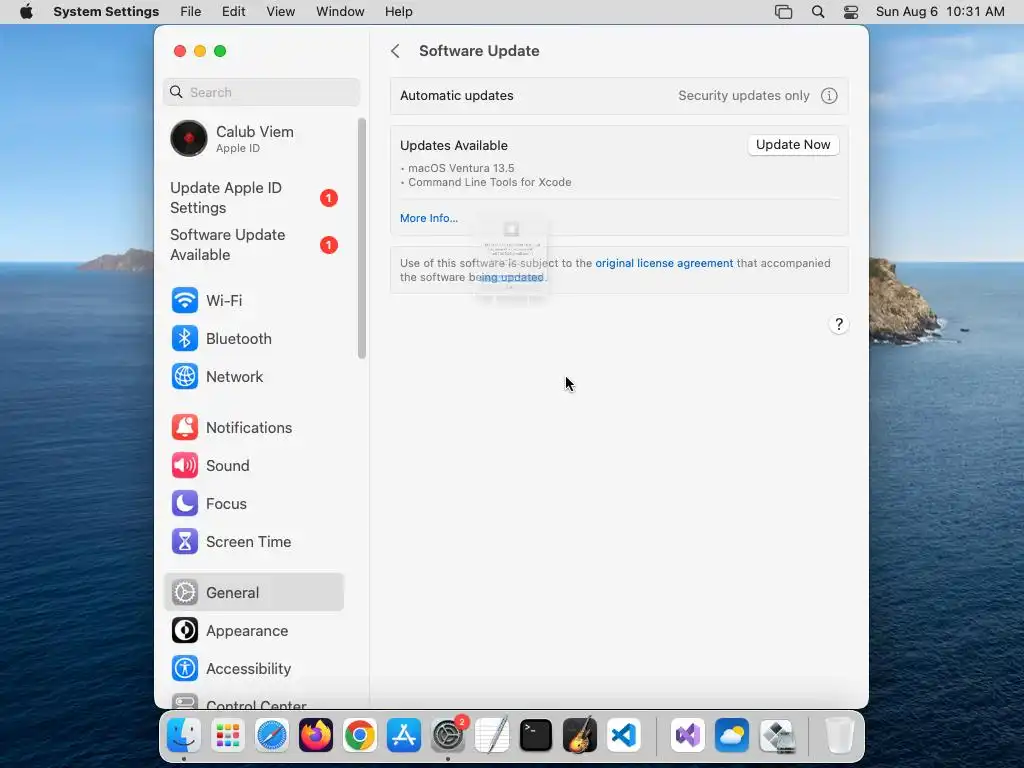The image size is (1024, 768).
Task: Open Accessibility settings
Action: 253,668
